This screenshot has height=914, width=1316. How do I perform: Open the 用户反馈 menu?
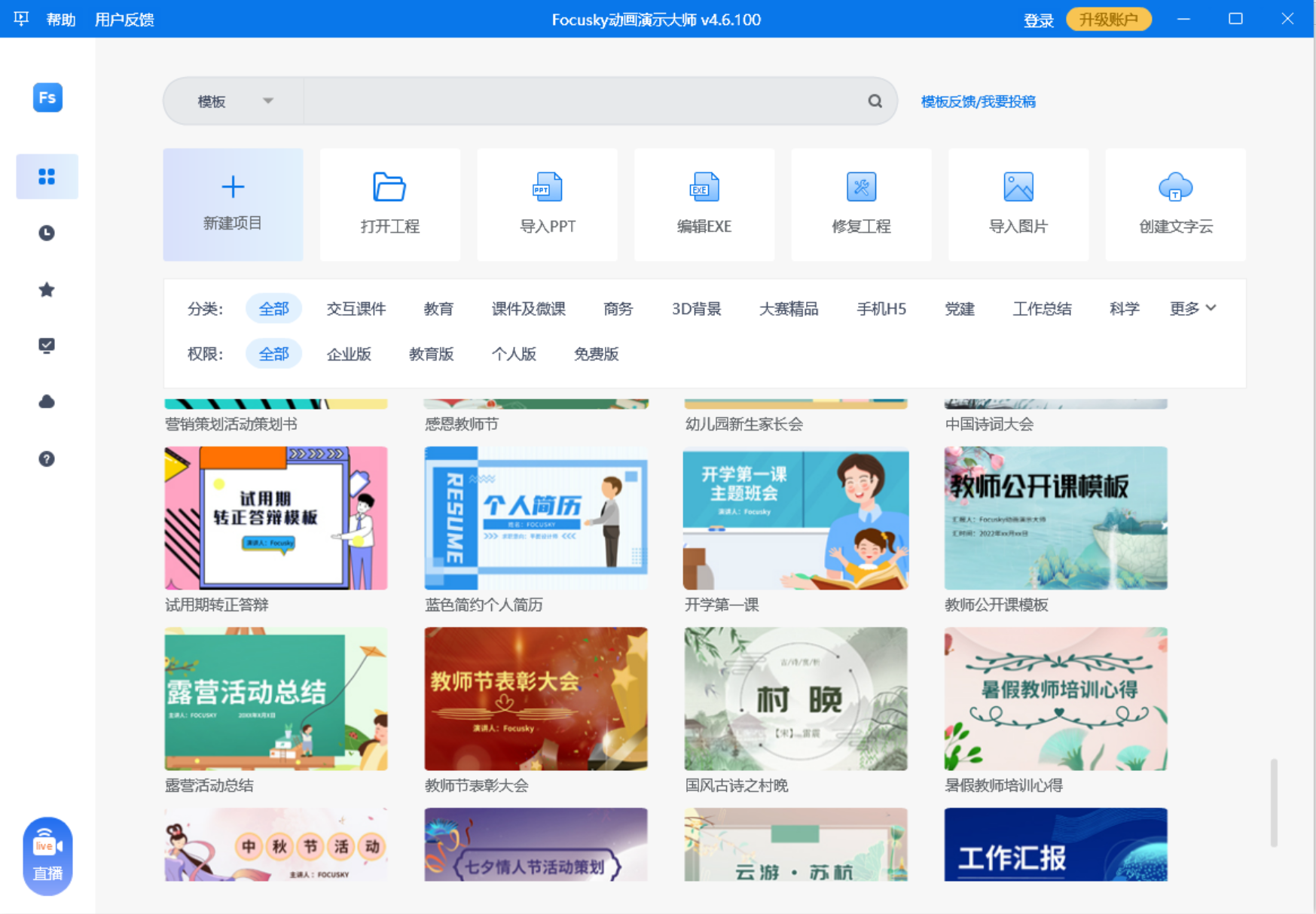[124, 20]
